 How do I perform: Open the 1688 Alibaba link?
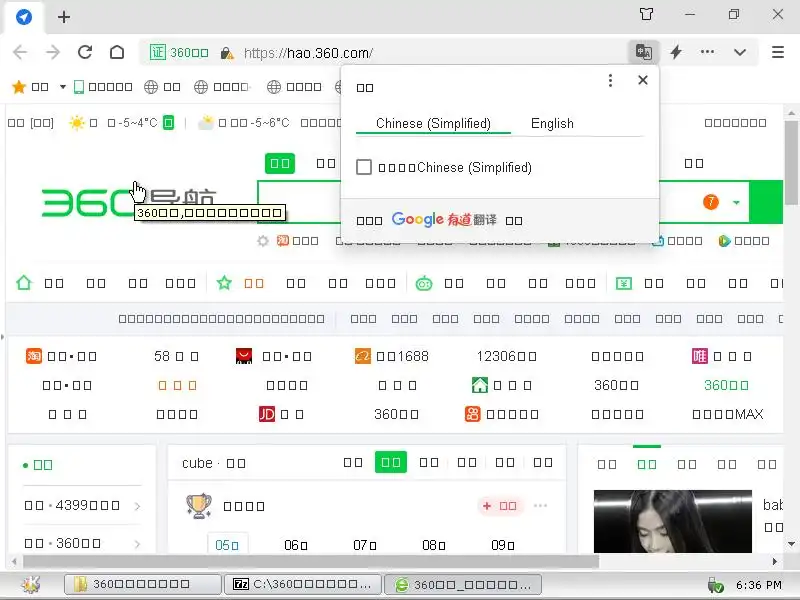coord(392,356)
